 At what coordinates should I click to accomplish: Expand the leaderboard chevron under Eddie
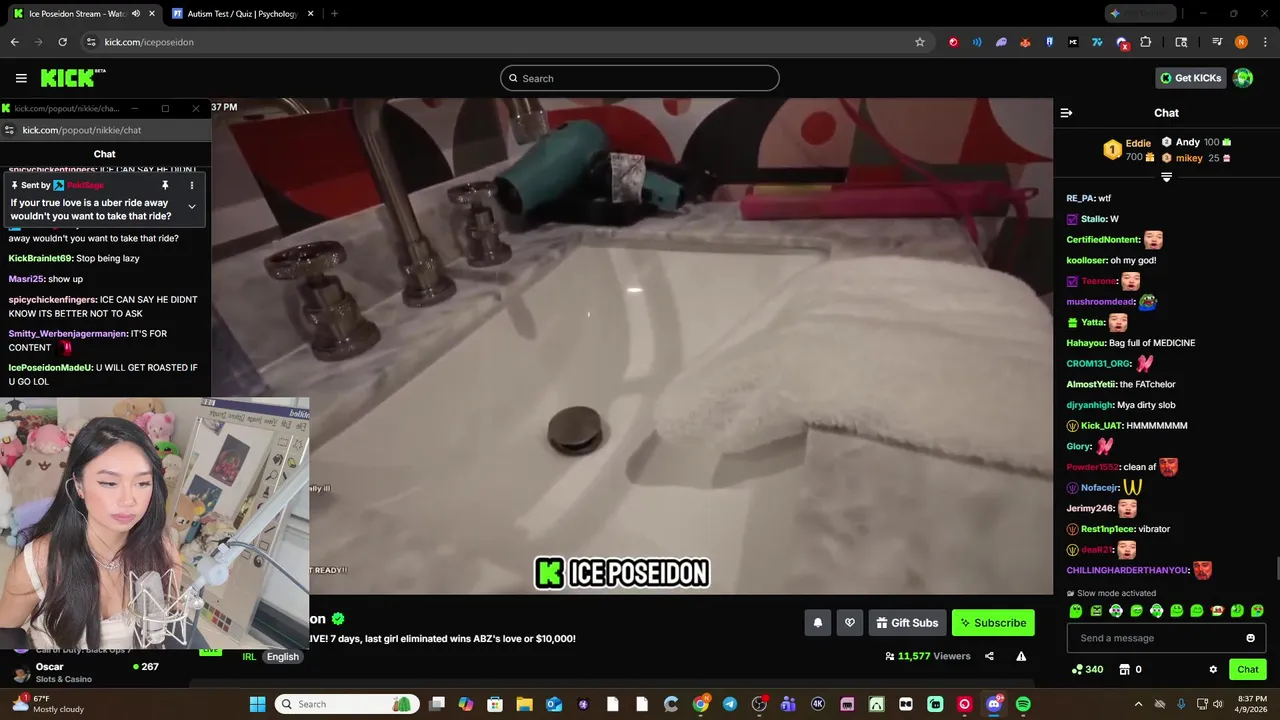1166,178
